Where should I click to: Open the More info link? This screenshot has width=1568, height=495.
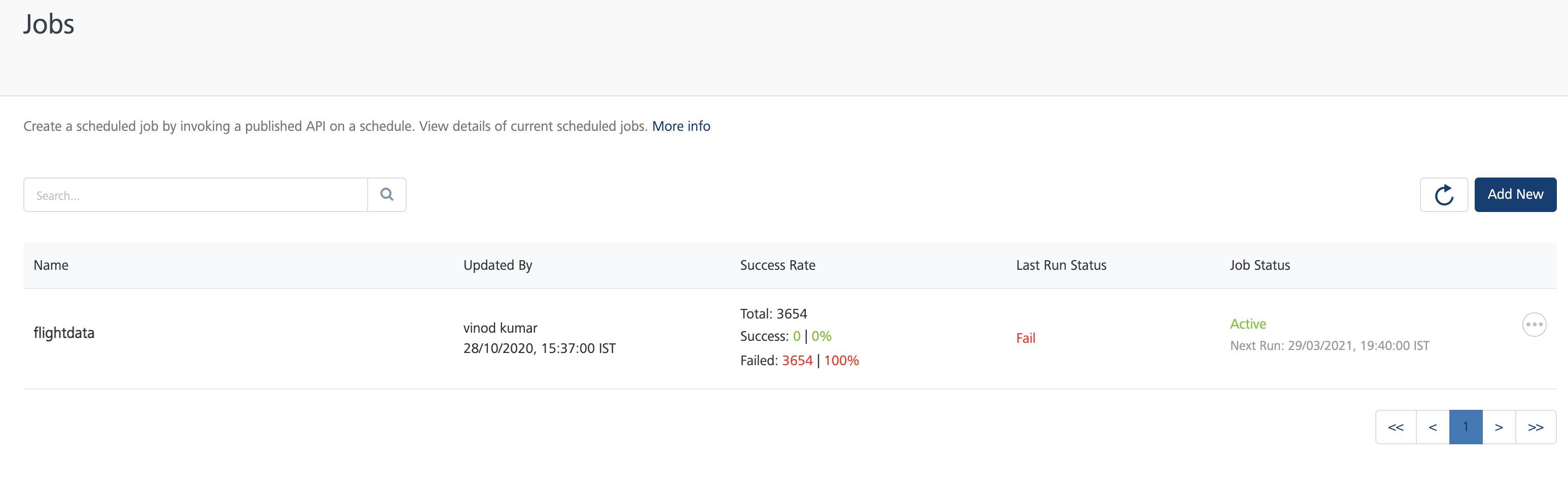point(681,126)
